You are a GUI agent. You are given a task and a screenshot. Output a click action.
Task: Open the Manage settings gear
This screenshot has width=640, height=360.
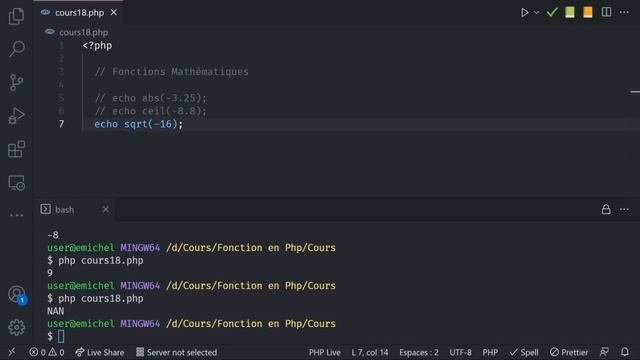point(16,327)
